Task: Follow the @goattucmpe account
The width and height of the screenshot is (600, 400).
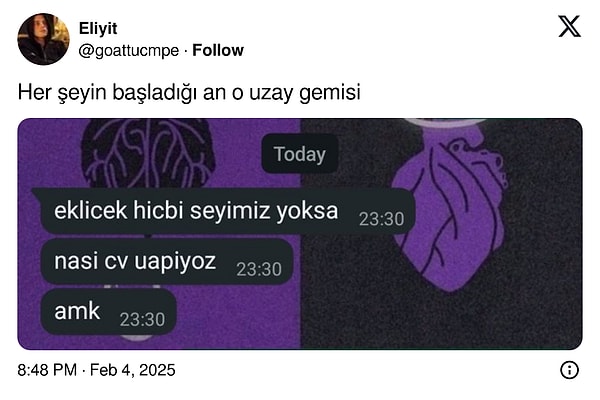Action: click(218, 50)
